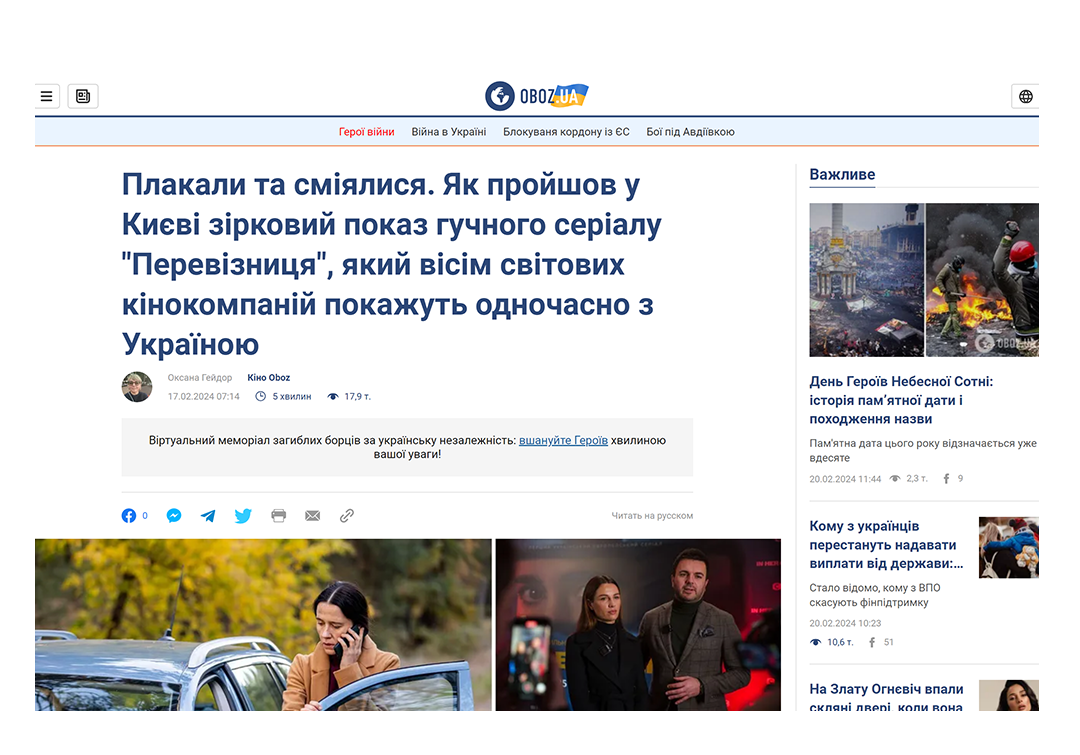1080x755 pixels.
Task: Click 'вшануйте Героїв' memorial link
Action: 563,440
